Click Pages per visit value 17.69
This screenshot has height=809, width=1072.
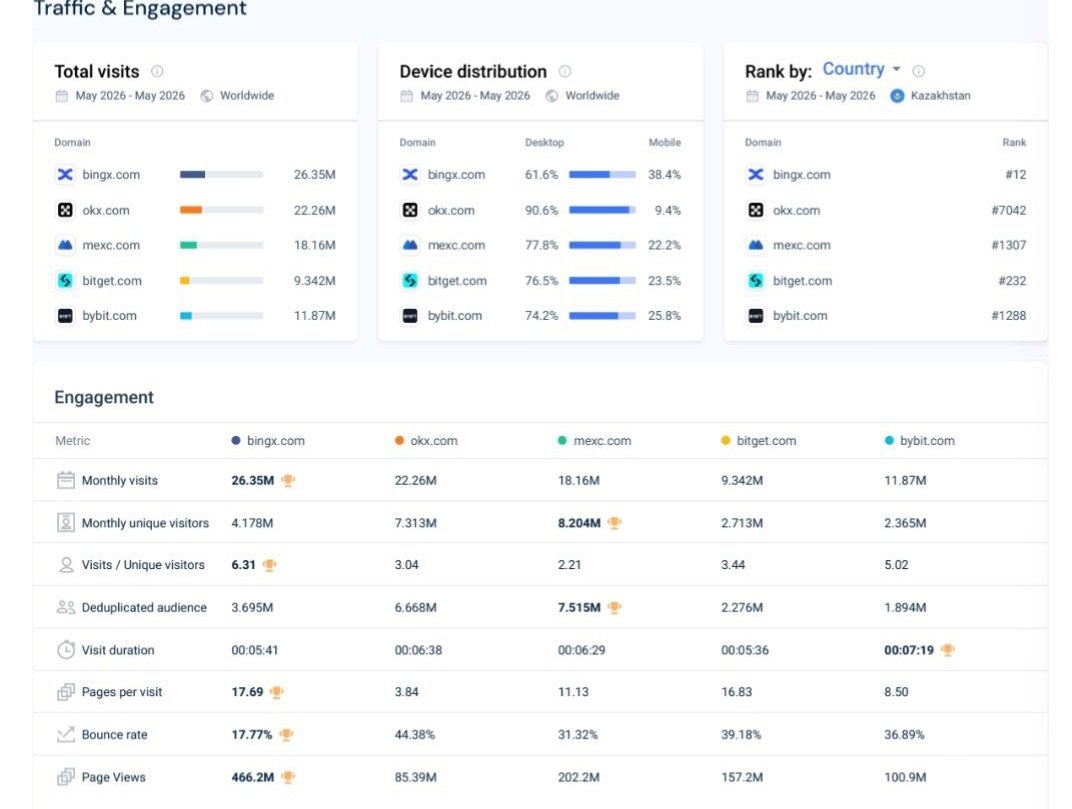(x=247, y=692)
